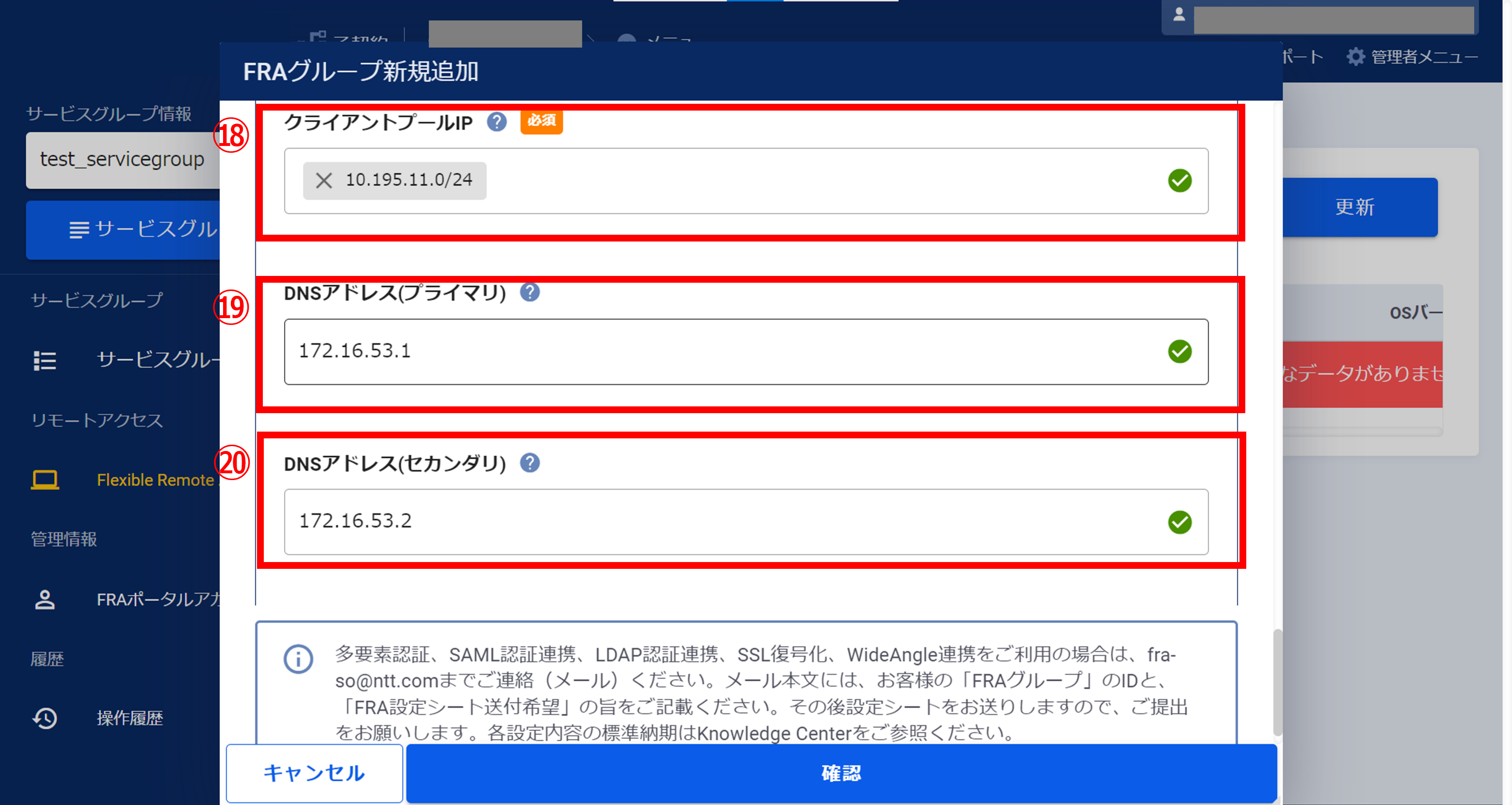The width and height of the screenshot is (1512, 805).
Task: Click the user account icon at top
Action: (1178, 15)
